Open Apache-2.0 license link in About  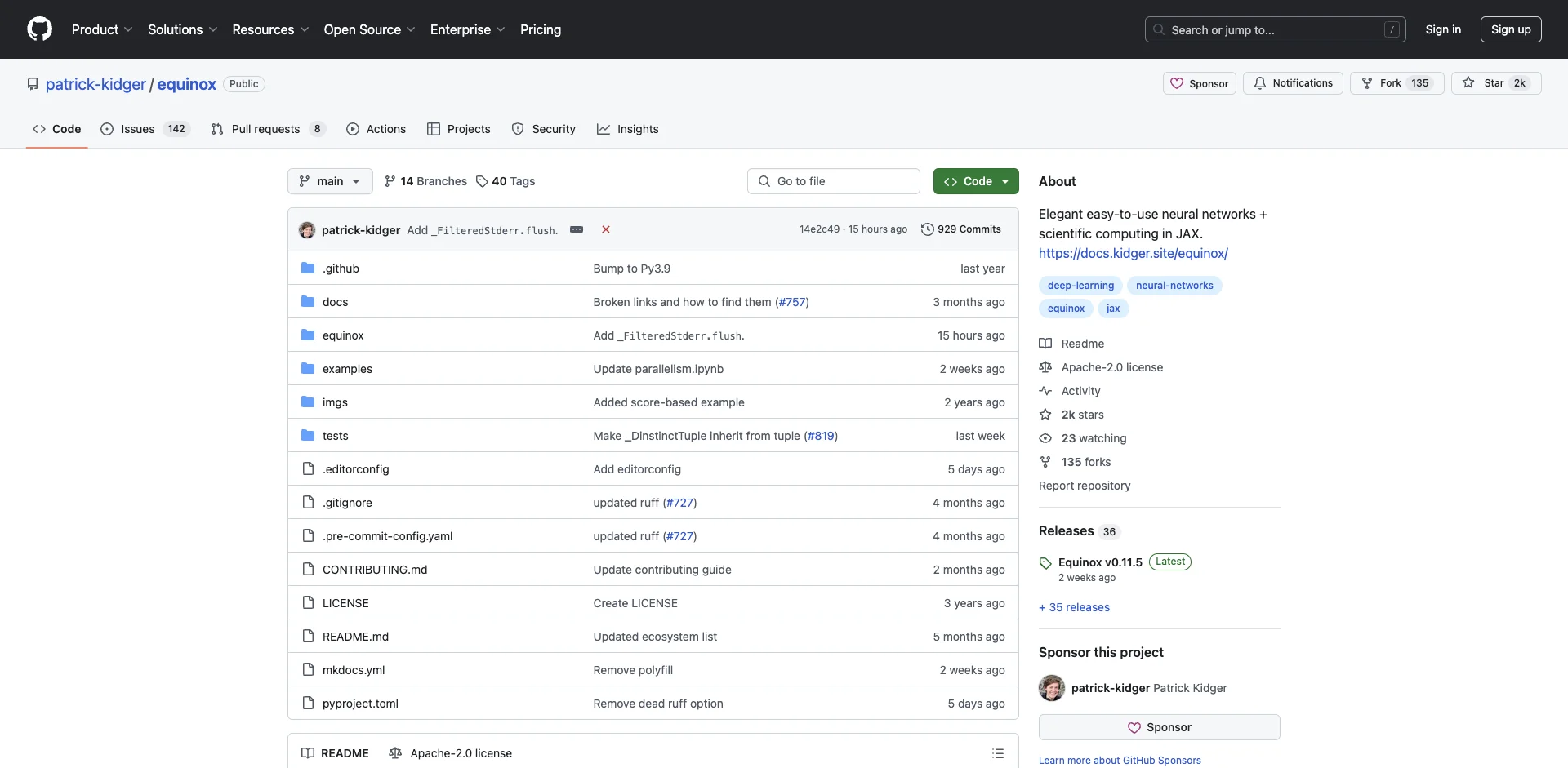(x=1101, y=367)
